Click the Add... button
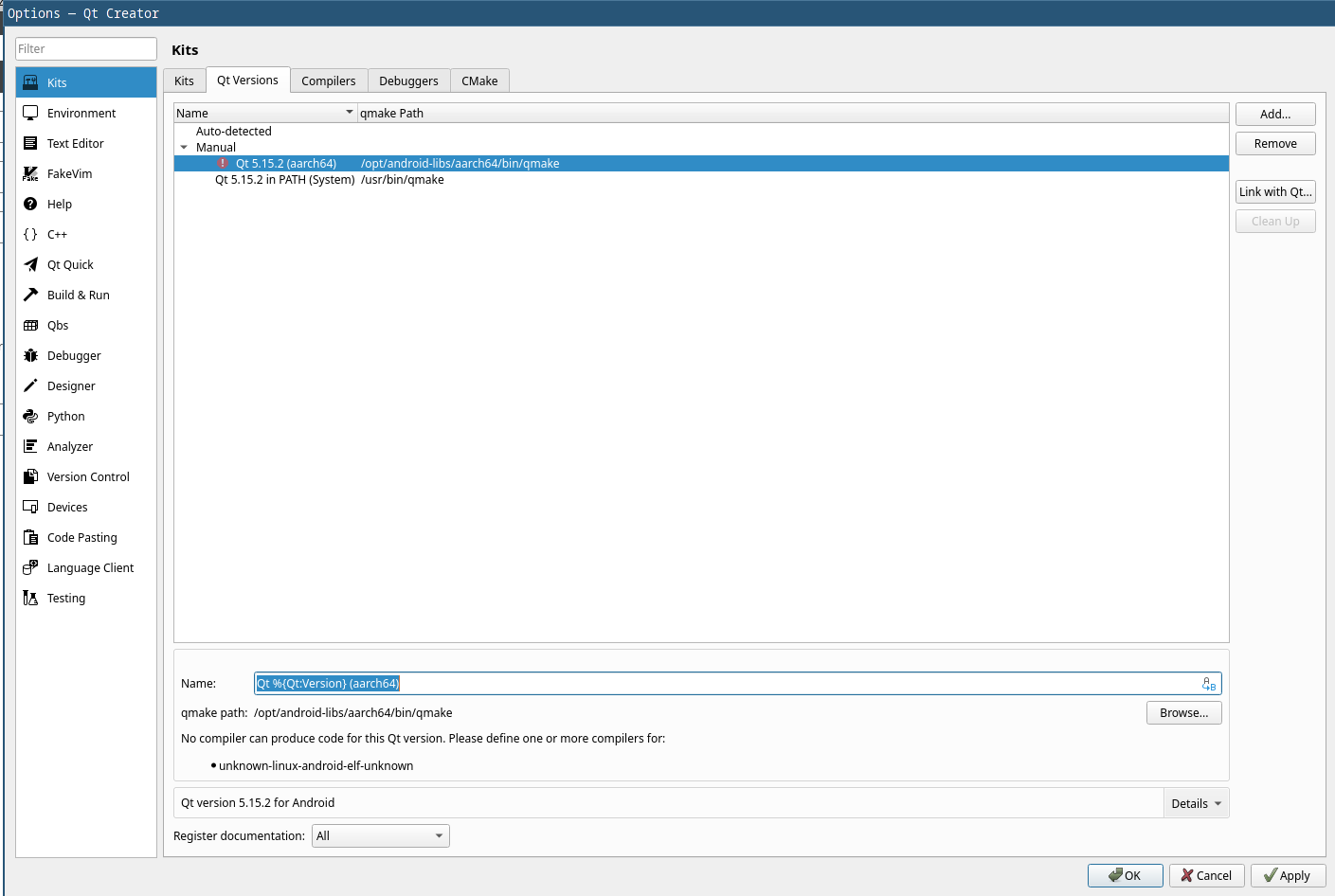 click(x=1274, y=114)
